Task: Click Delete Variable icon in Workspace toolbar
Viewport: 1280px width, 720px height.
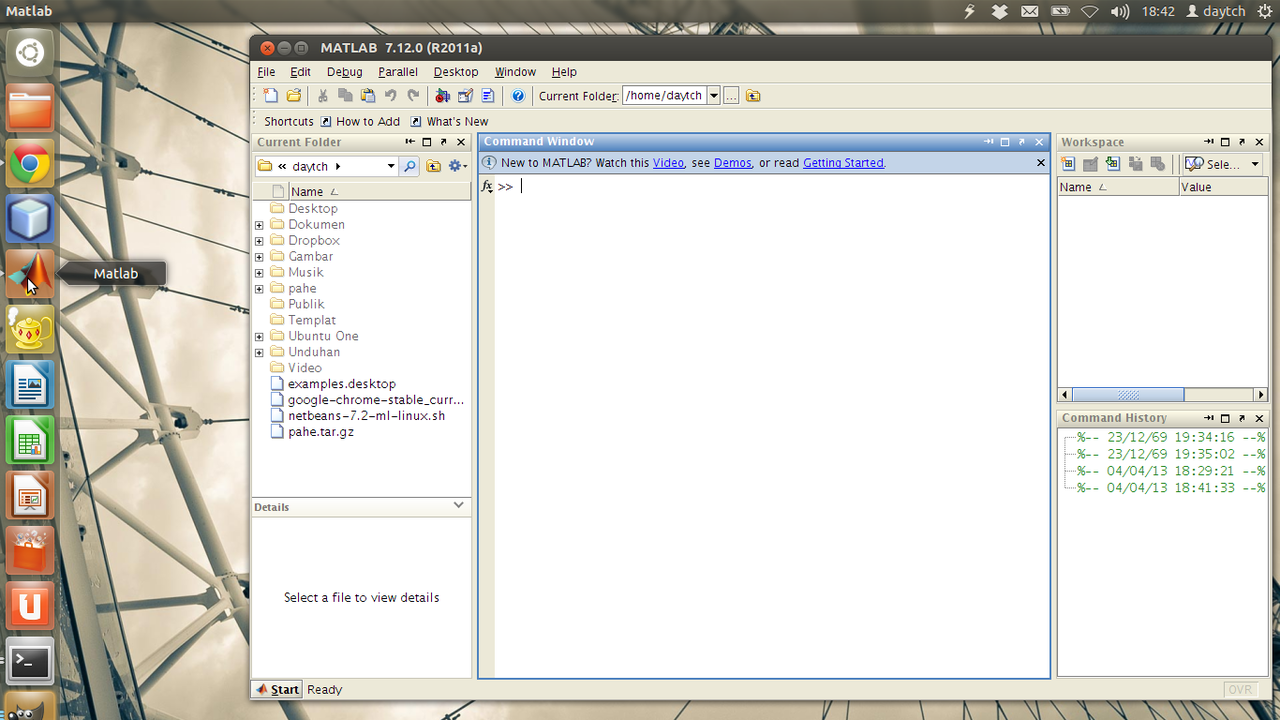Action: click(x=1157, y=164)
